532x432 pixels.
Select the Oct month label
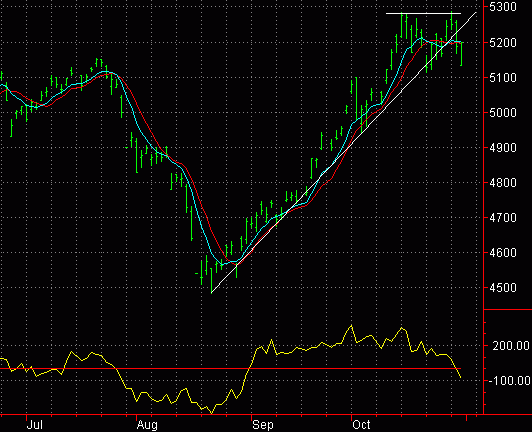361,425
